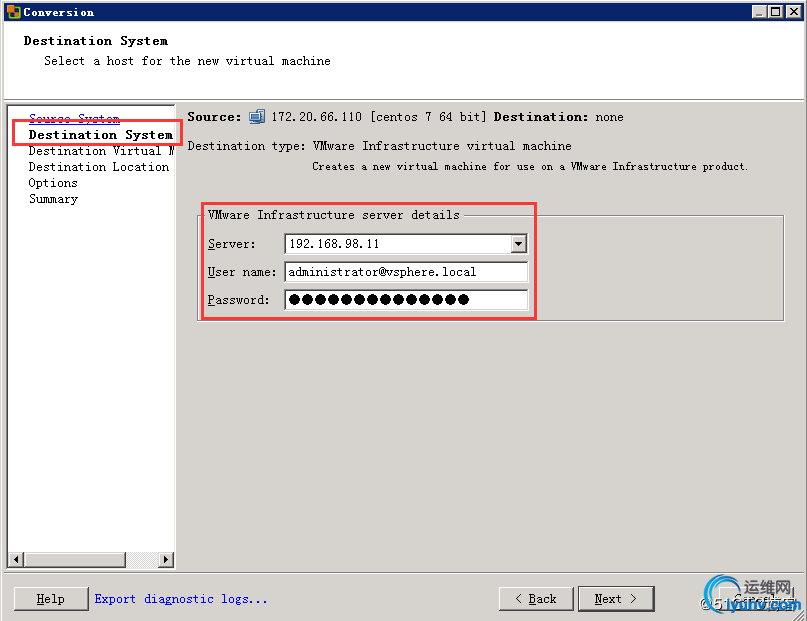Select the Destination Virtual Machine step
807x621 pixels.
click(x=101, y=151)
